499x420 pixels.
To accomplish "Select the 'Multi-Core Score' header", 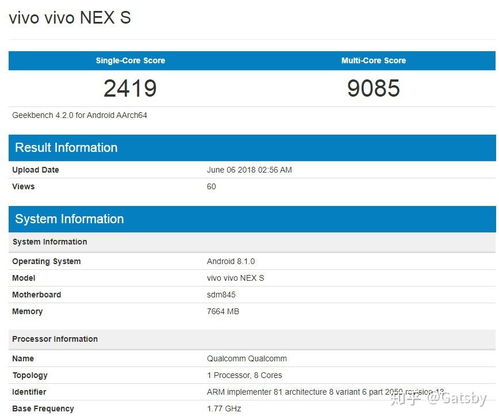I will [x=374, y=61].
